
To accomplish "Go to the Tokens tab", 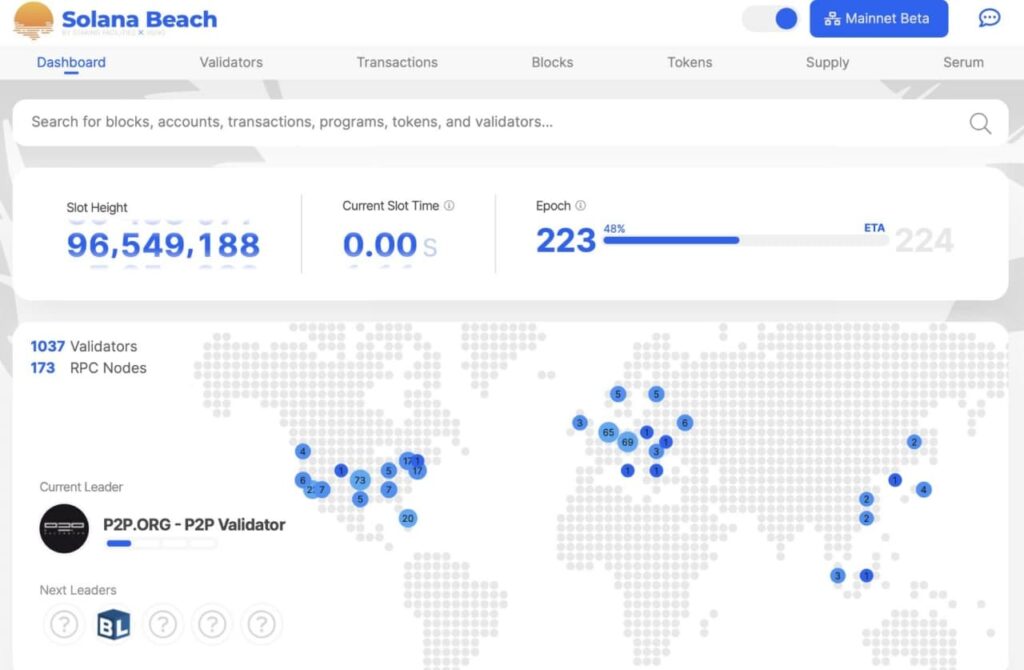I will (x=690, y=62).
